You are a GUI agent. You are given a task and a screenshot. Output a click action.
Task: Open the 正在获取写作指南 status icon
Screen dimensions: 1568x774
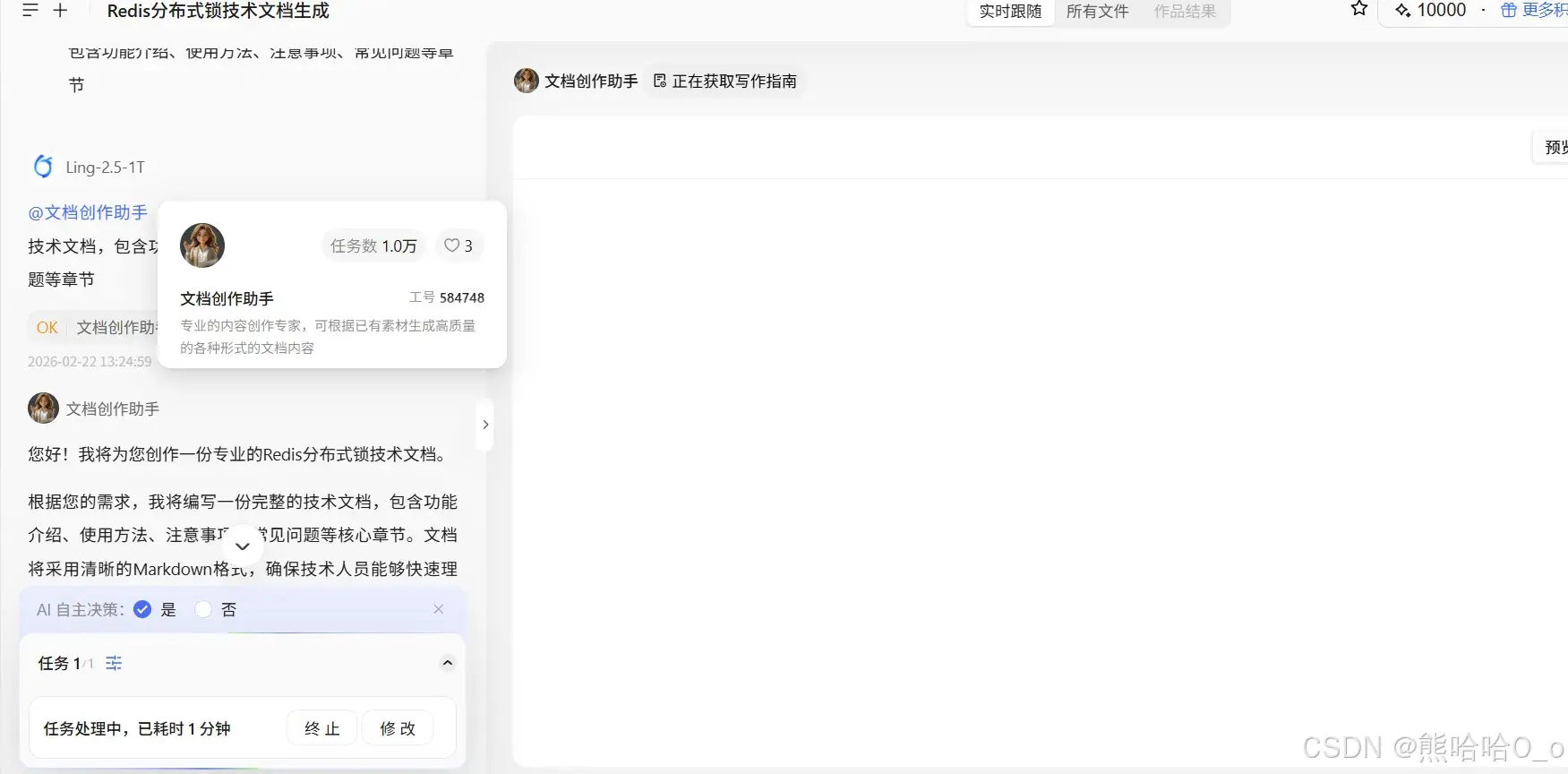pos(660,82)
